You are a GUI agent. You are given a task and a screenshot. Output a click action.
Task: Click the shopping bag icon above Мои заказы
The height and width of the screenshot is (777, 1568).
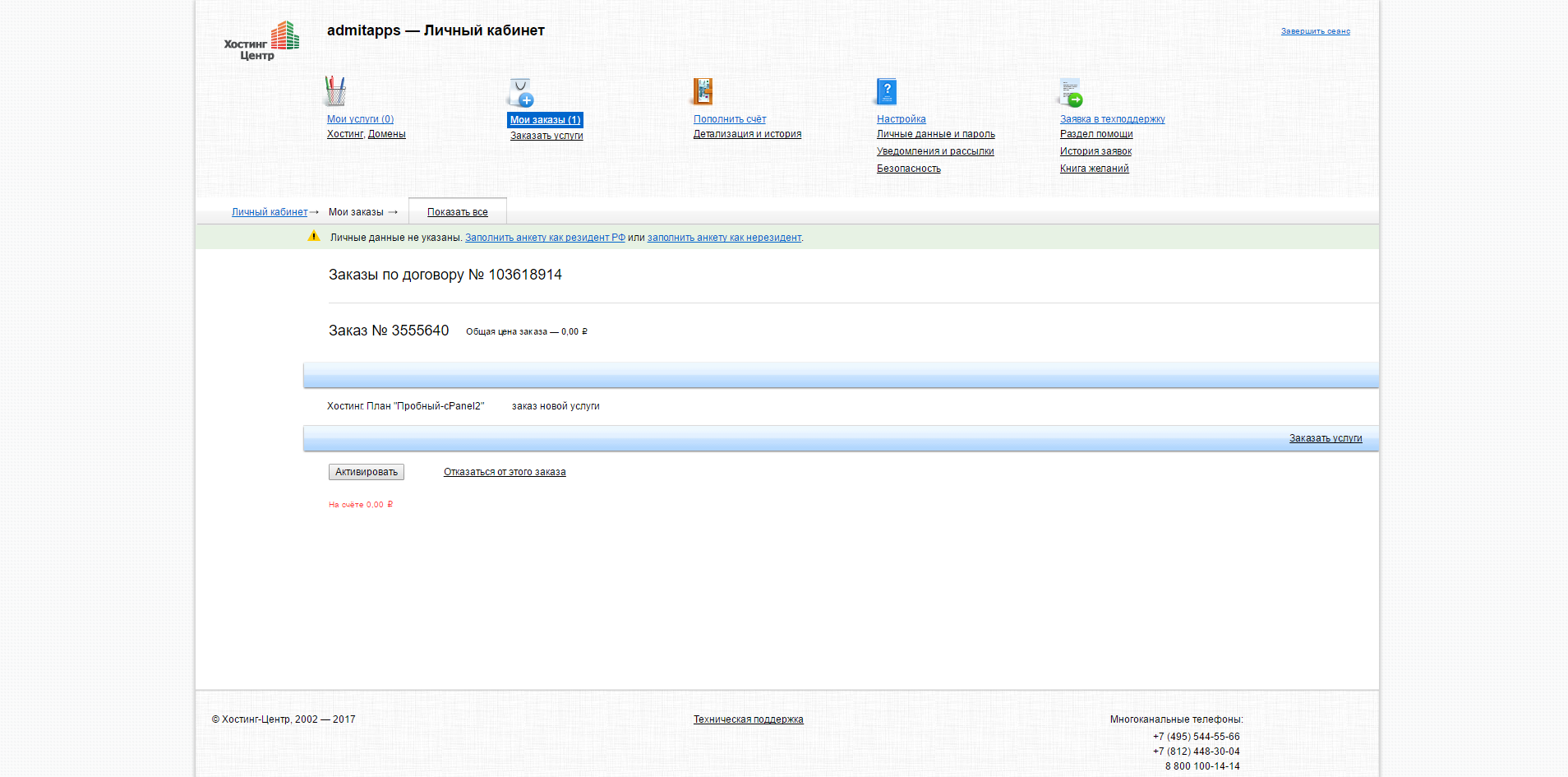coord(520,93)
